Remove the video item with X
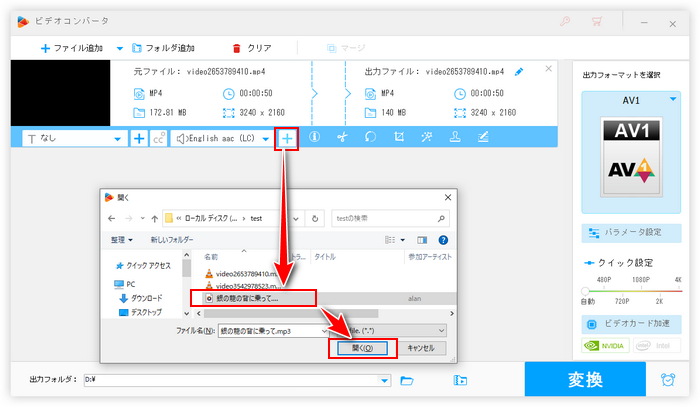The width and height of the screenshot is (700, 407). click(549, 68)
